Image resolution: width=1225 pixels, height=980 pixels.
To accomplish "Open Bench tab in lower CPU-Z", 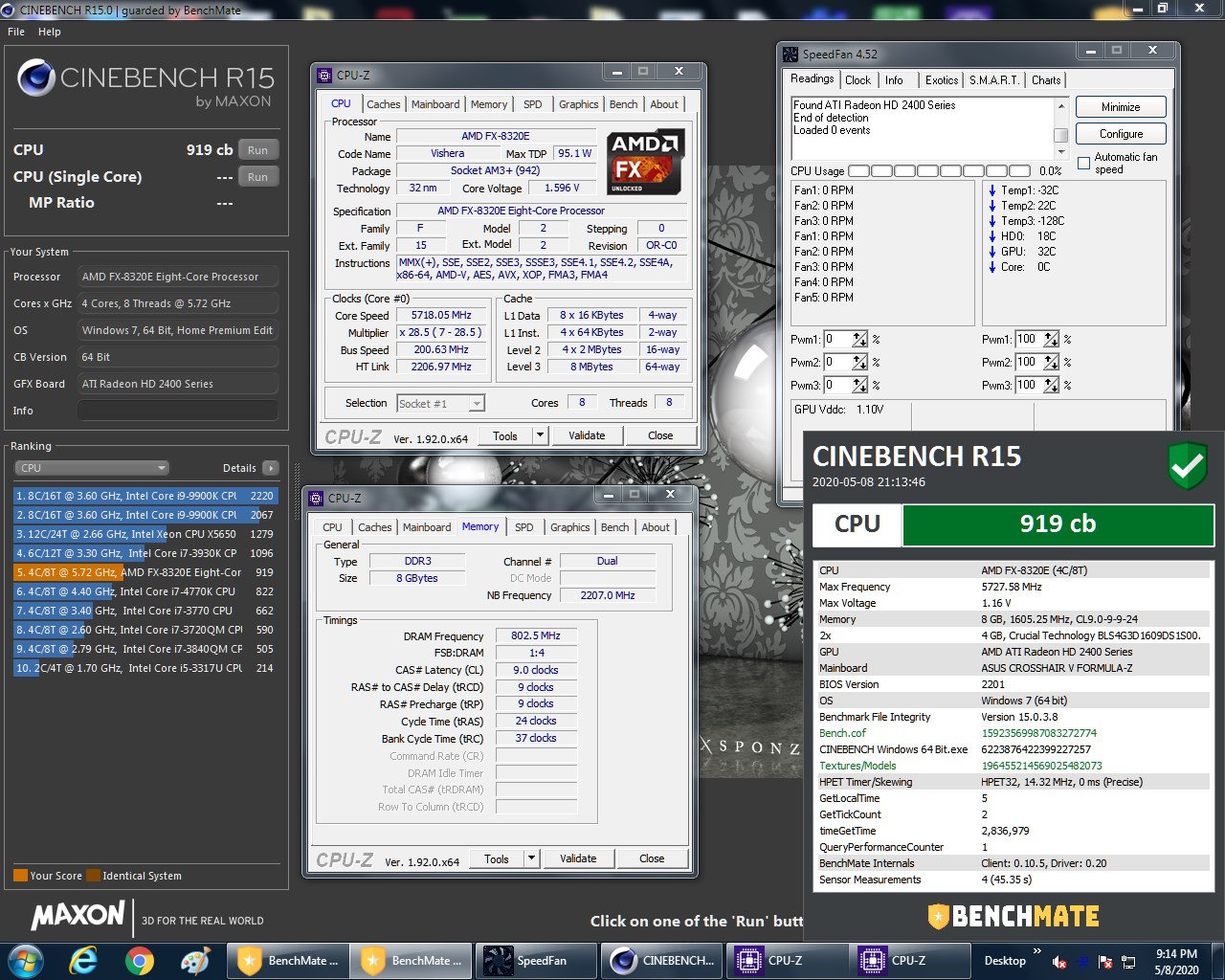I will click(x=615, y=527).
